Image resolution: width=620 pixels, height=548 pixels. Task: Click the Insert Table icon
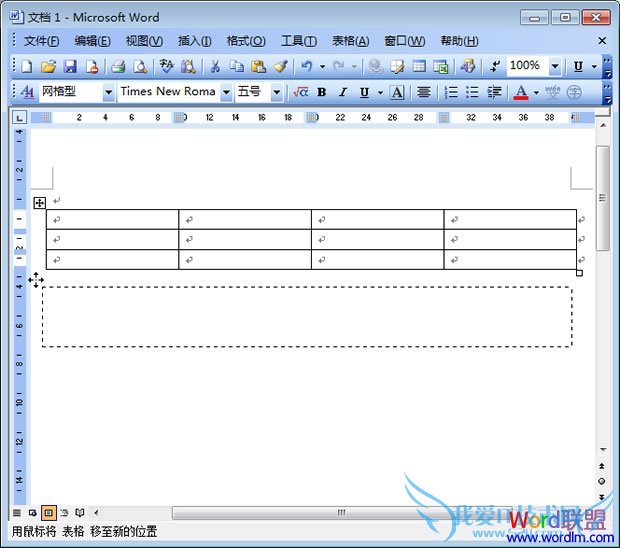(x=419, y=66)
